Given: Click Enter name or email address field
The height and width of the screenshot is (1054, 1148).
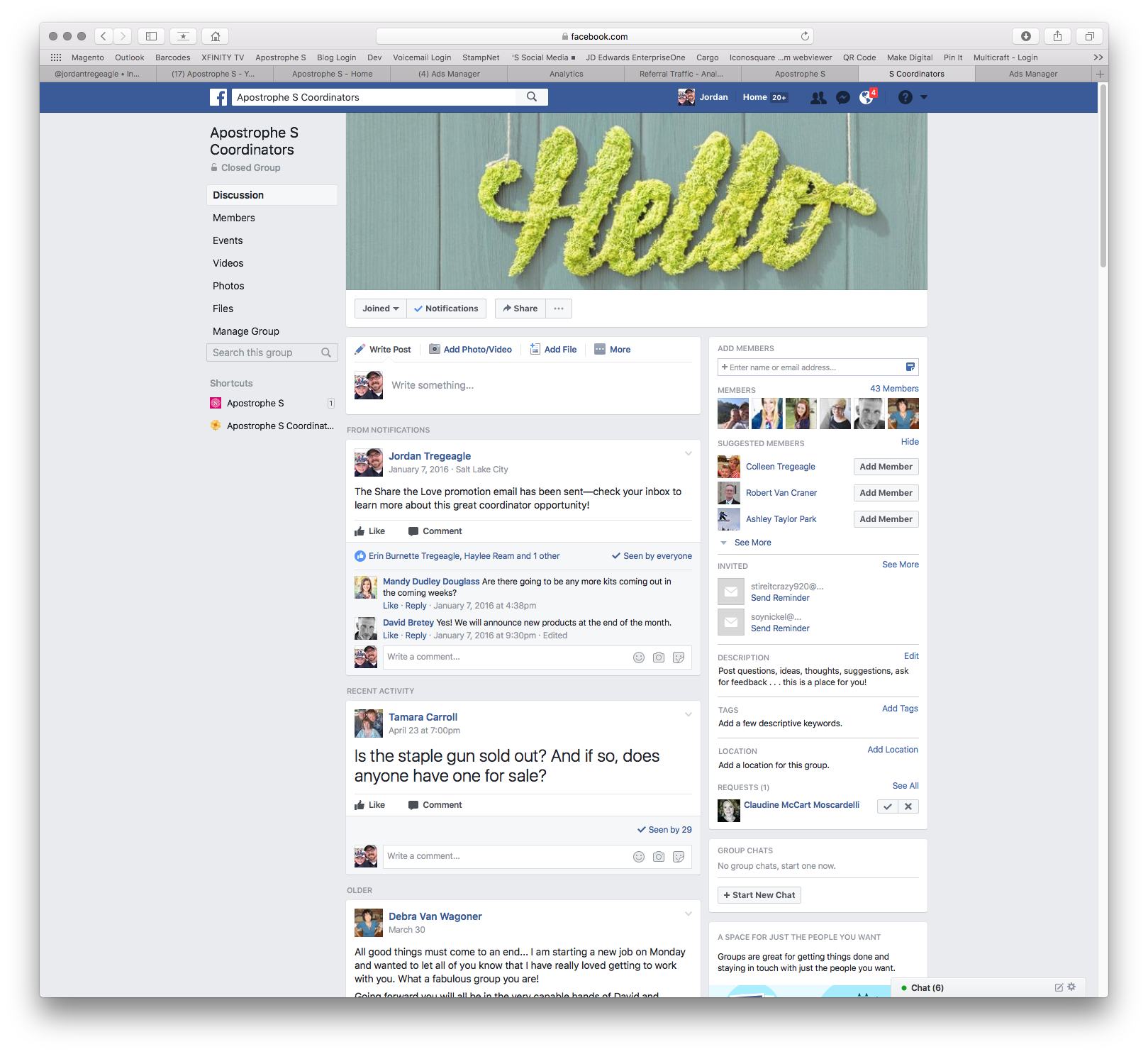Looking at the screenshot, I should (811, 367).
